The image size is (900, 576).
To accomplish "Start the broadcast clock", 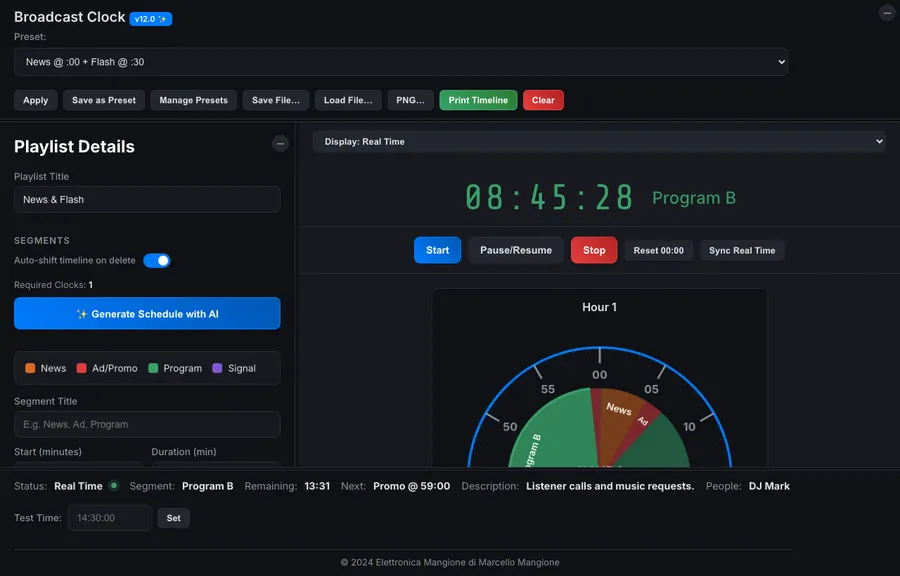I will (437, 250).
